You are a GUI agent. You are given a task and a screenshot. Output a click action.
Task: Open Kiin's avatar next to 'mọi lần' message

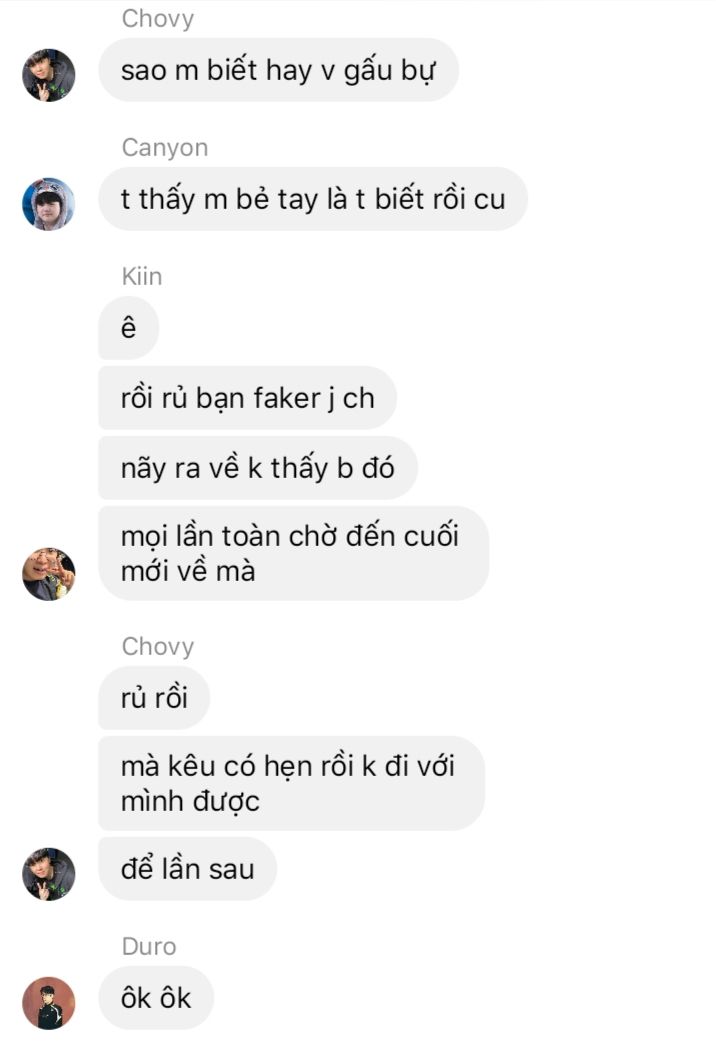(x=48, y=574)
